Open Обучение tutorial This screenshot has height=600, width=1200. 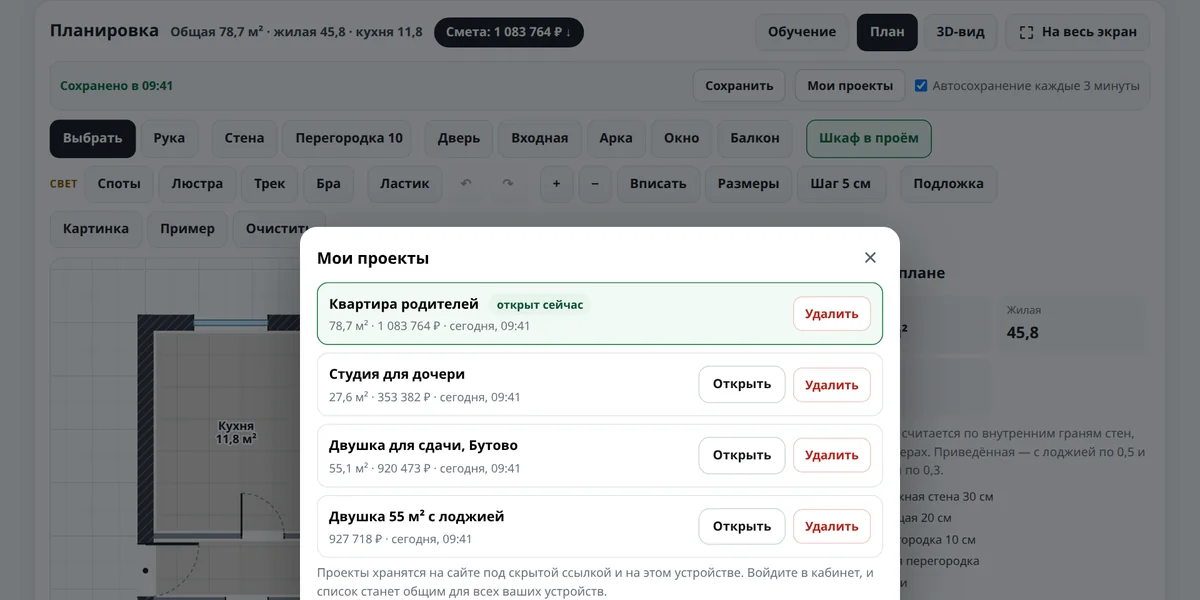(802, 32)
